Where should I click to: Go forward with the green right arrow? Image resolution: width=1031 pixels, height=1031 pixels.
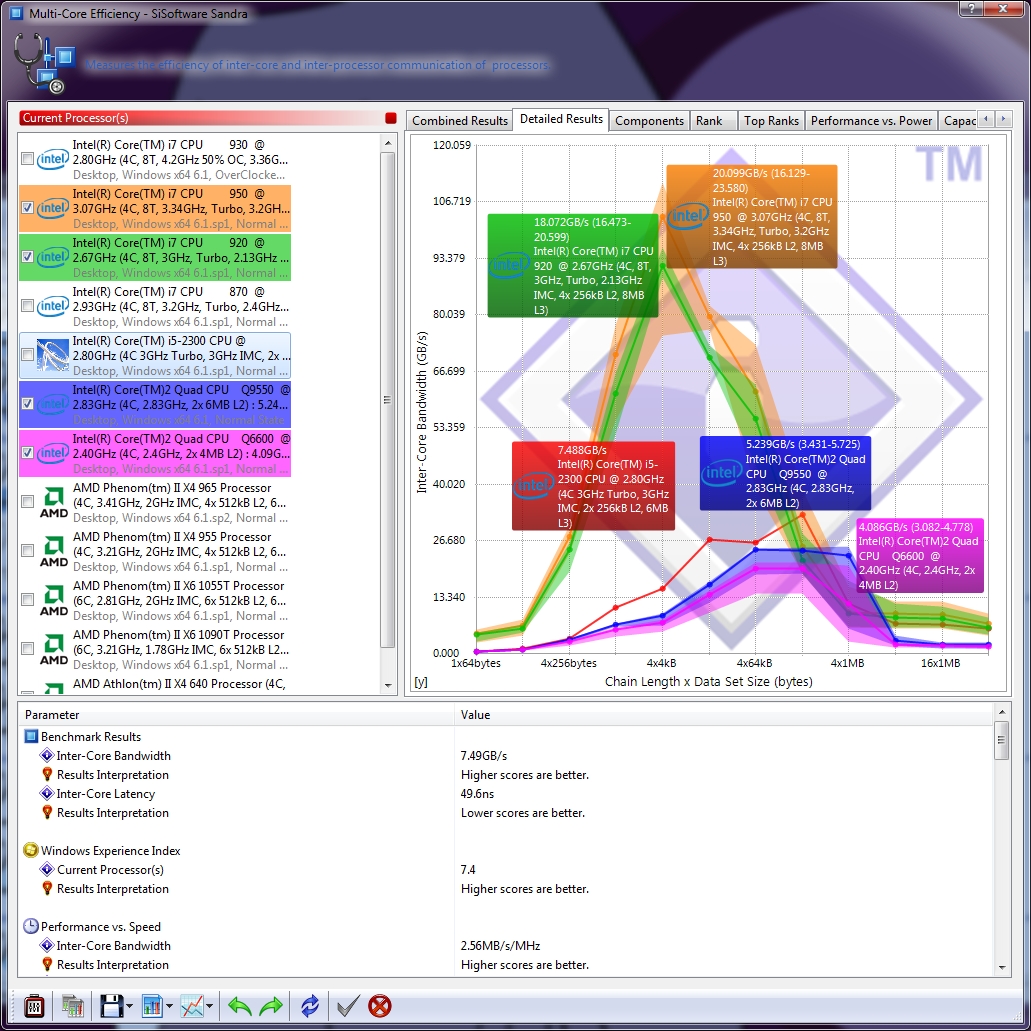(x=271, y=1006)
